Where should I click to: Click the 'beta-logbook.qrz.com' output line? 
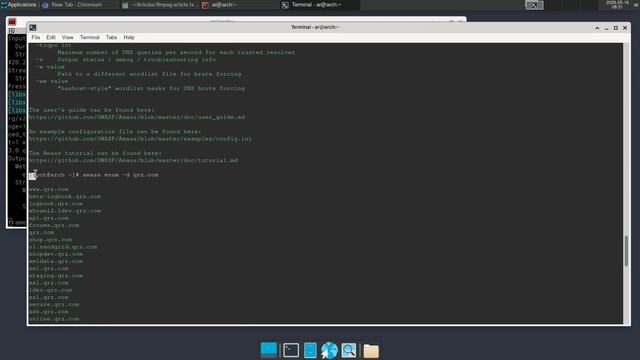[65, 196]
